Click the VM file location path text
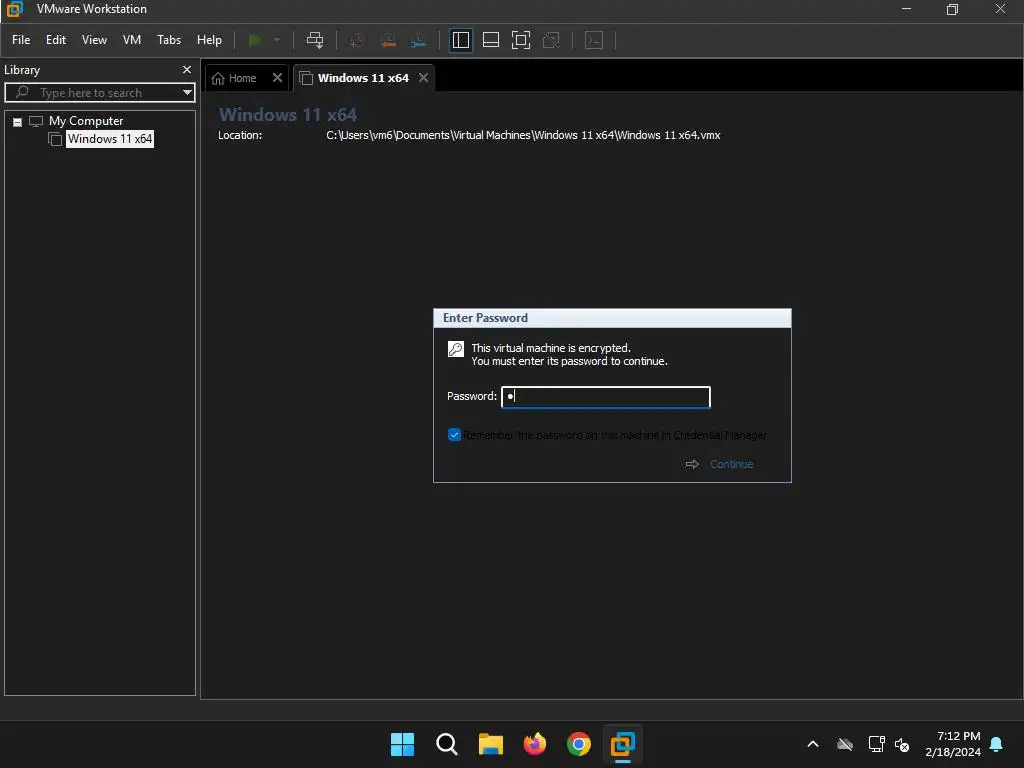Image resolution: width=1024 pixels, height=768 pixels. (x=523, y=135)
